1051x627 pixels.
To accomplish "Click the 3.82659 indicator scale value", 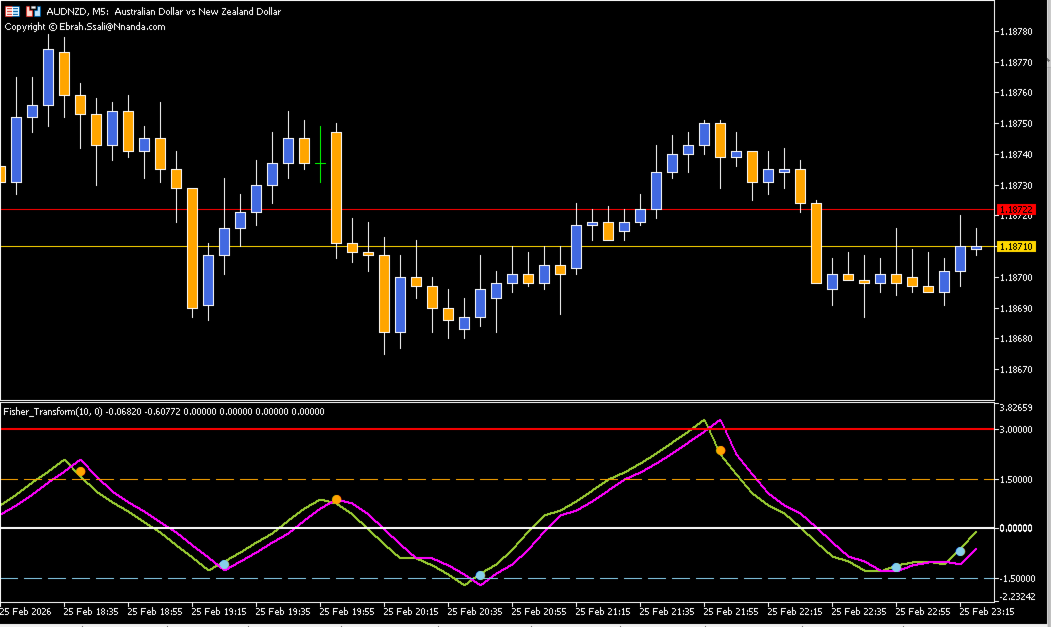I will [1015, 408].
